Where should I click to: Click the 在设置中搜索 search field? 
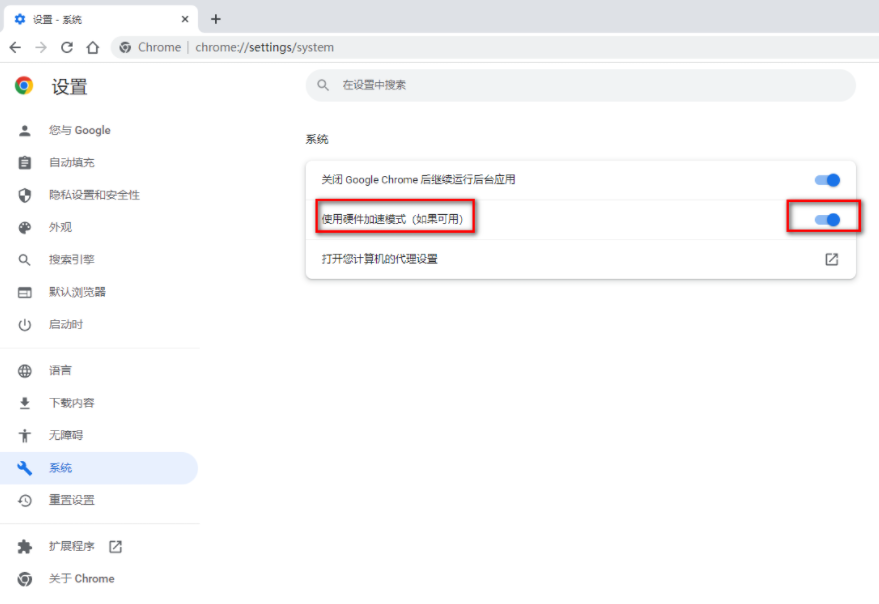(x=581, y=85)
